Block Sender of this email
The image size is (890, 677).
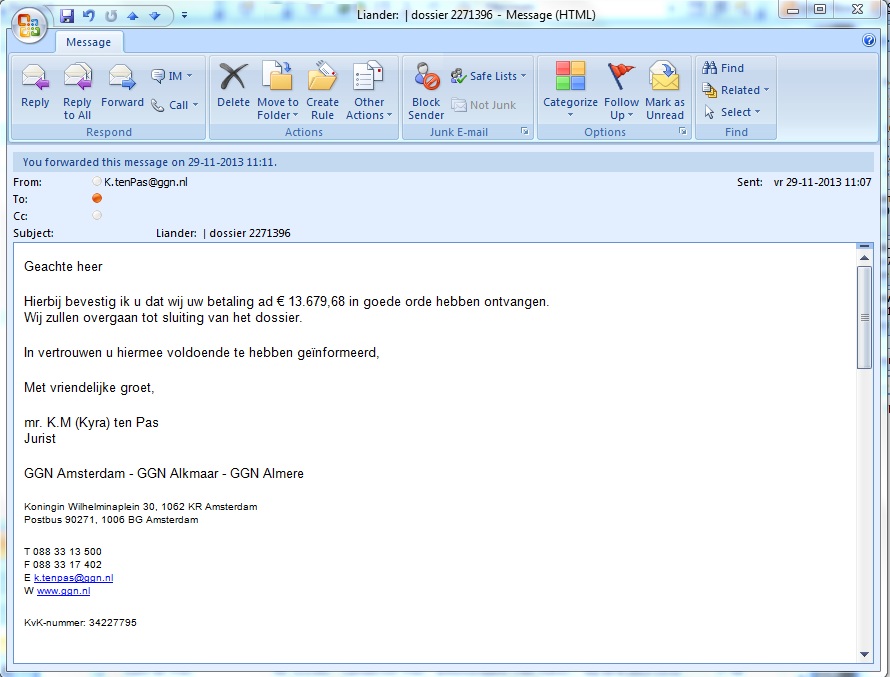pyautogui.click(x=426, y=91)
